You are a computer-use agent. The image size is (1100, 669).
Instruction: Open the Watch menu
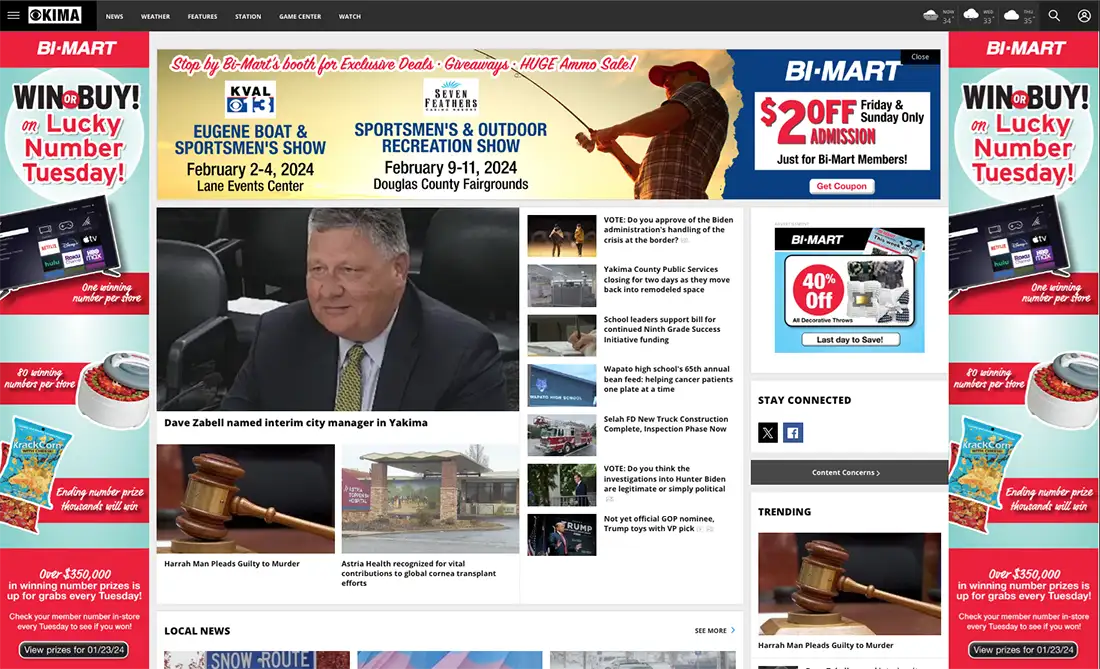pyautogui.click(x=349, y=16)
